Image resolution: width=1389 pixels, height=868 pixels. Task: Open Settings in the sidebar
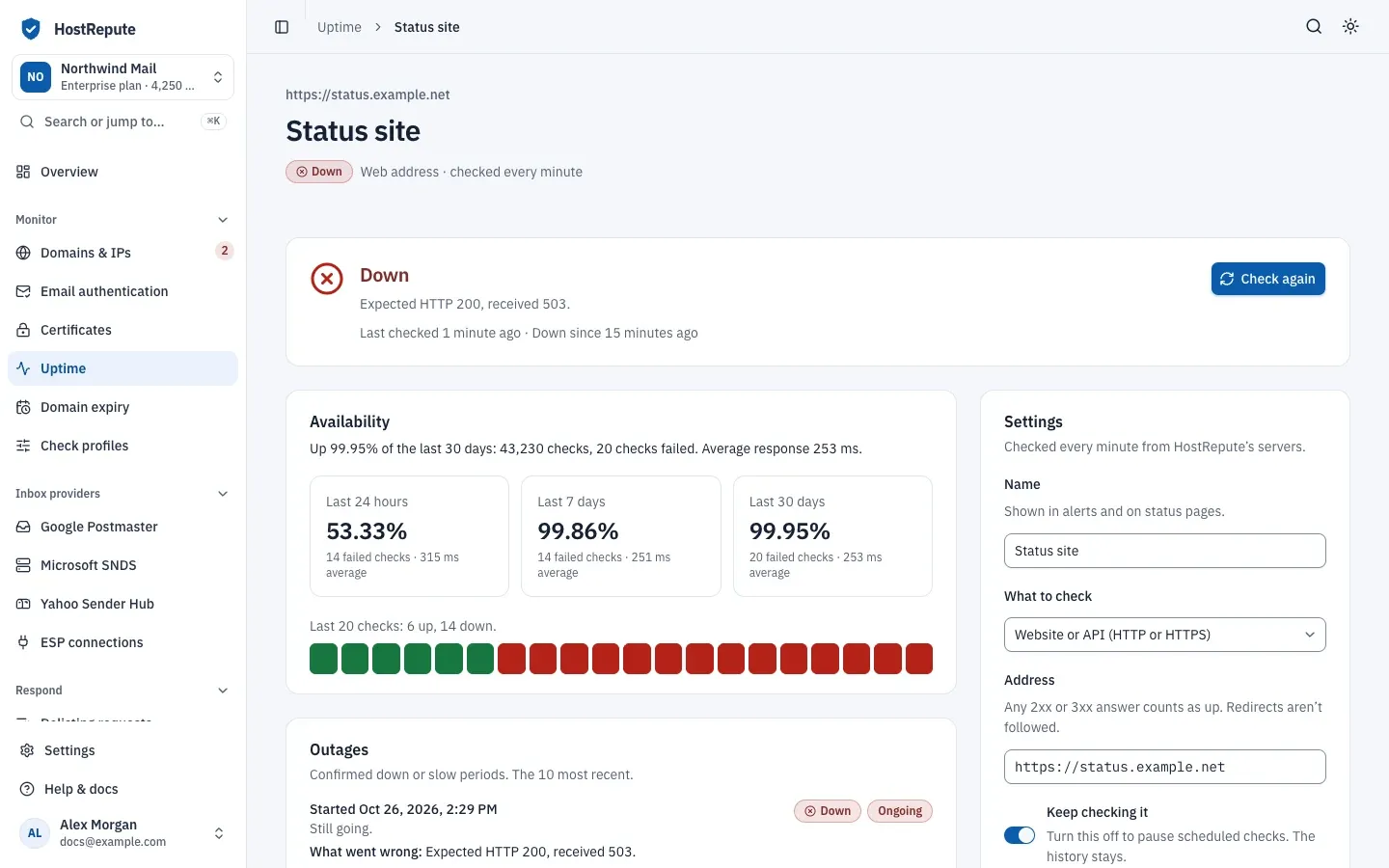click(x=123, y=750)
